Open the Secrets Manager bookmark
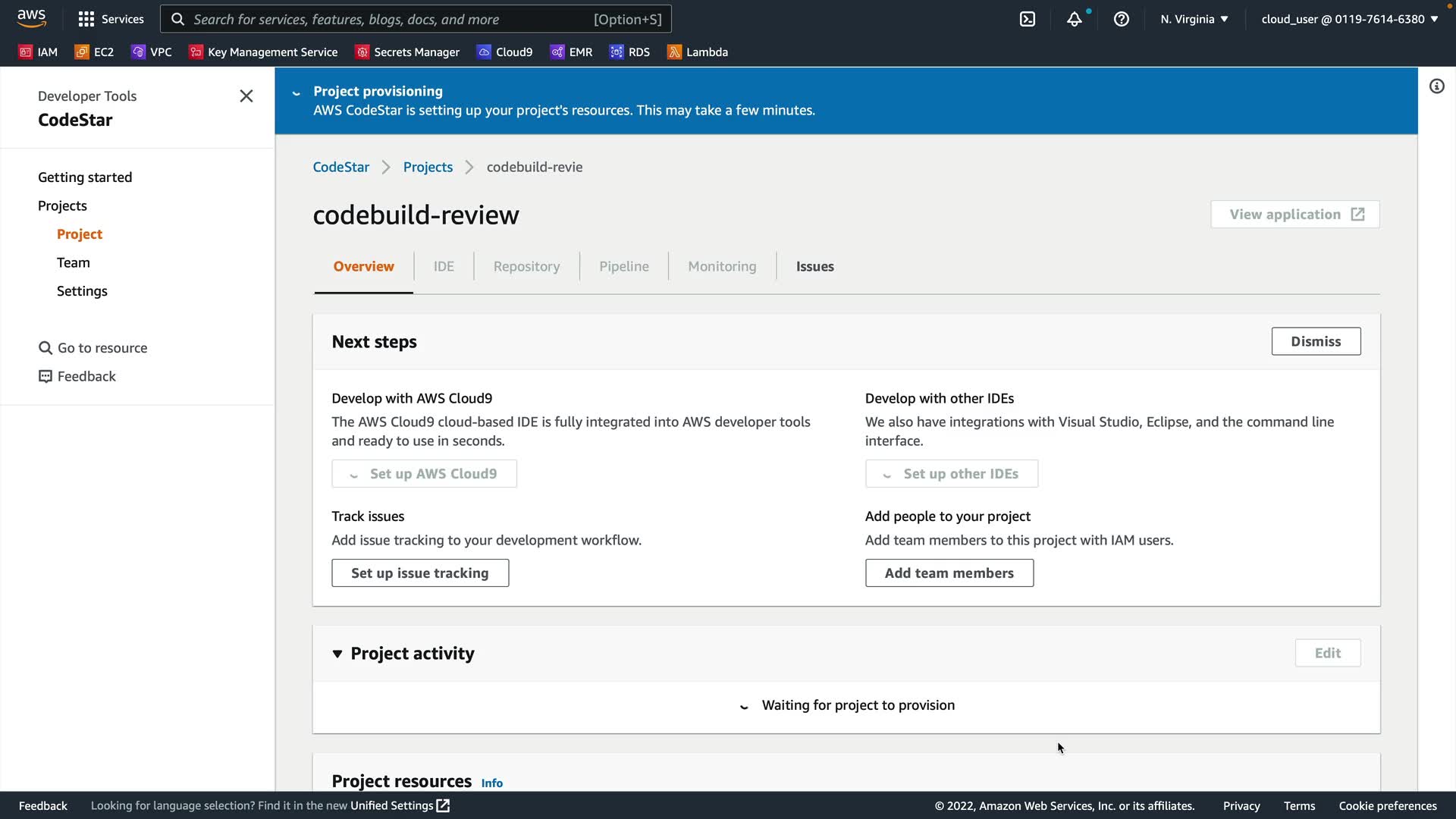The width and height of the screenshot is (1456, 819). click(x=408, y=52)
